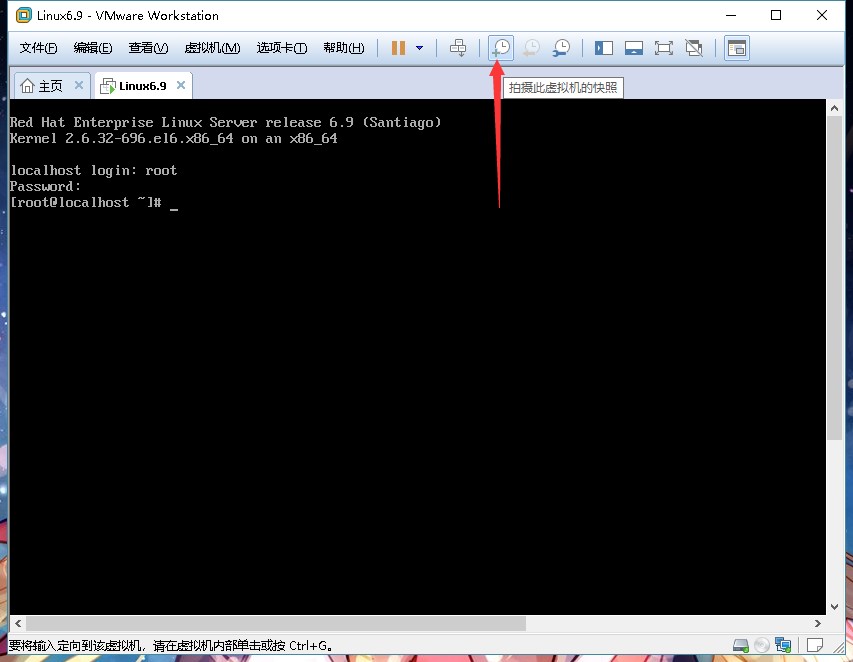Click the hard disk status bar icon
Viewport: 853px width, 662px height.
[741, 646]
